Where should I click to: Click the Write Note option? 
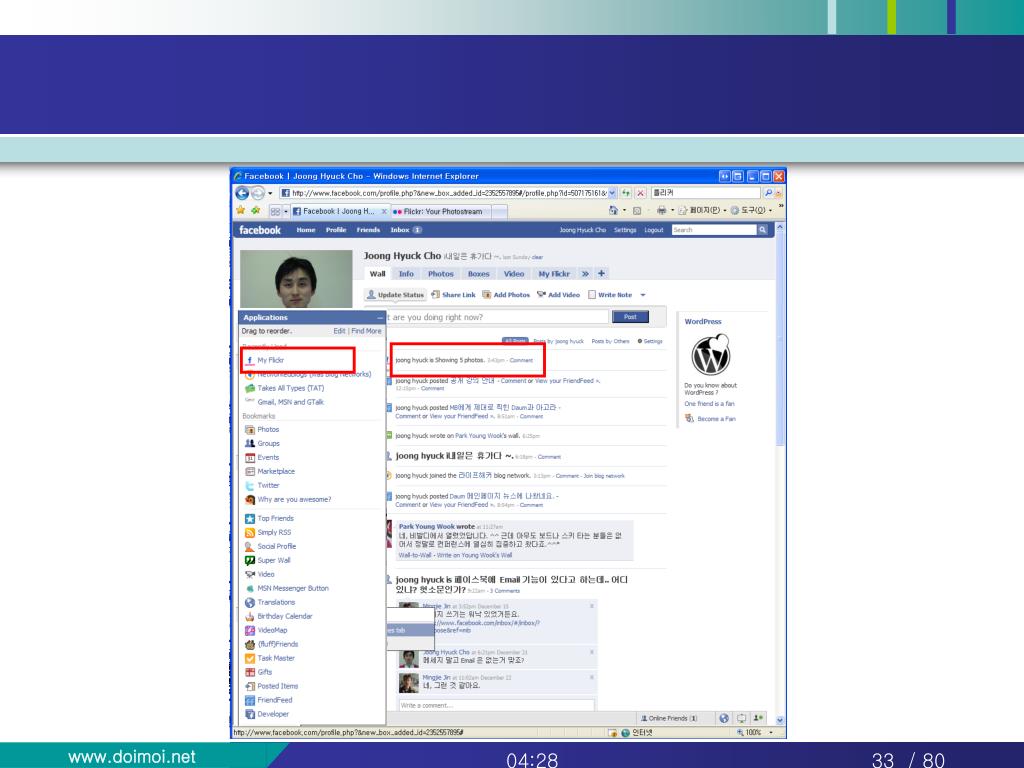[610, 295]
